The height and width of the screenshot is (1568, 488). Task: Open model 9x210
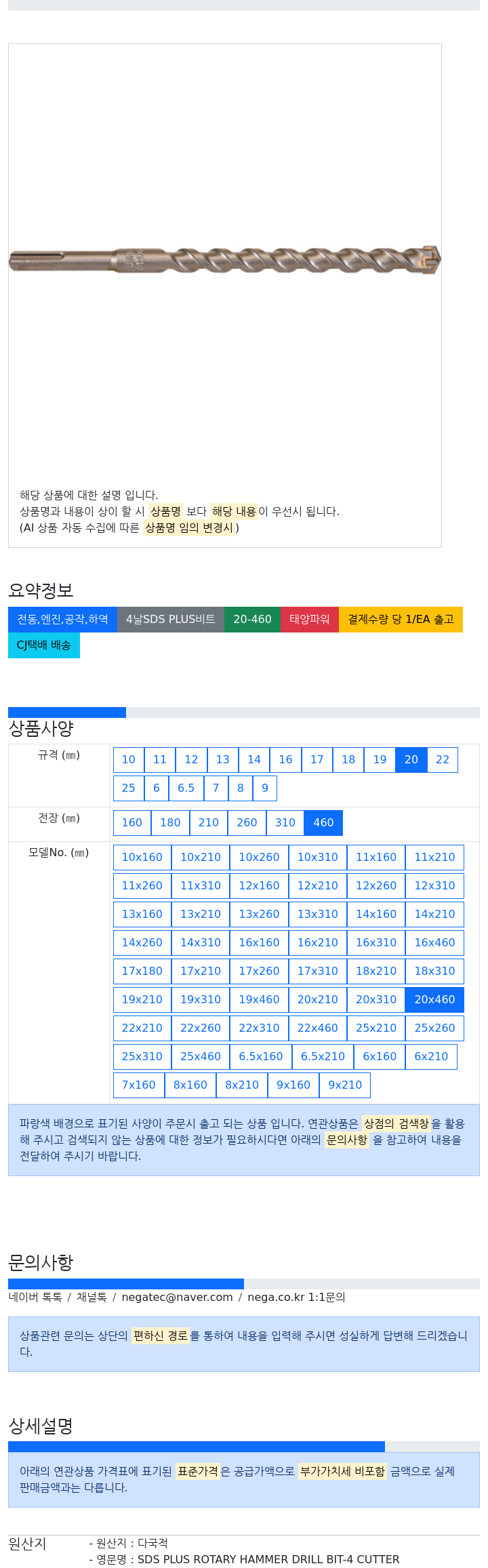point(345,1085)
